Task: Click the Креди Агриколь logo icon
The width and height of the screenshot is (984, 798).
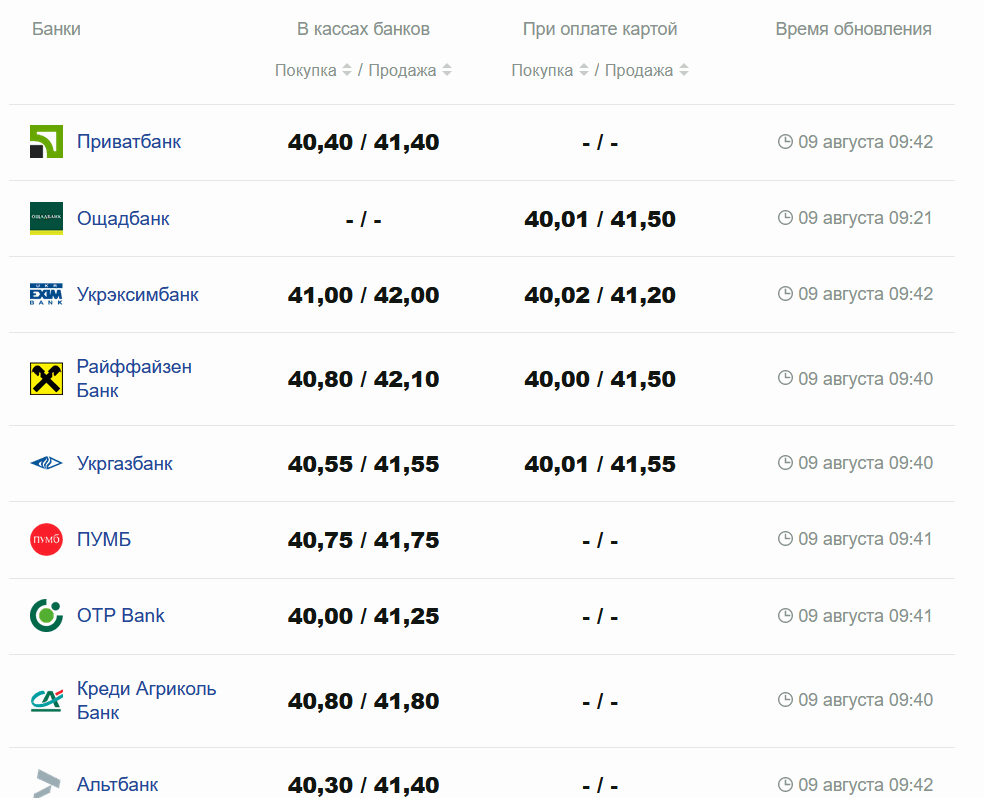Action: point(46,700)
